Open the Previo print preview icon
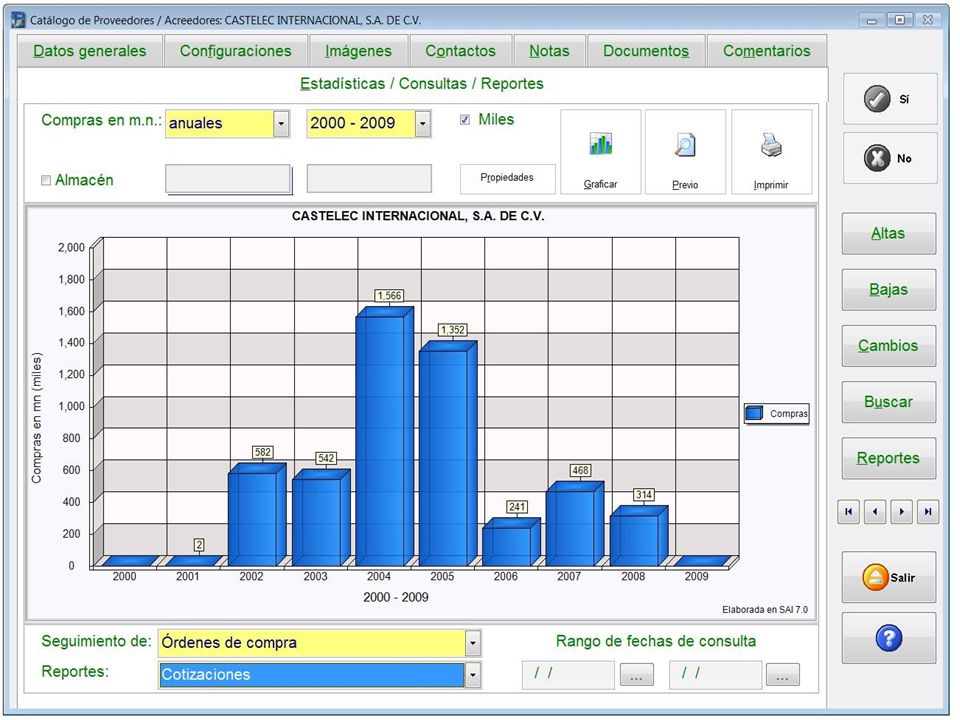This screenshot has height=720, width=960. tap(685, 145)
